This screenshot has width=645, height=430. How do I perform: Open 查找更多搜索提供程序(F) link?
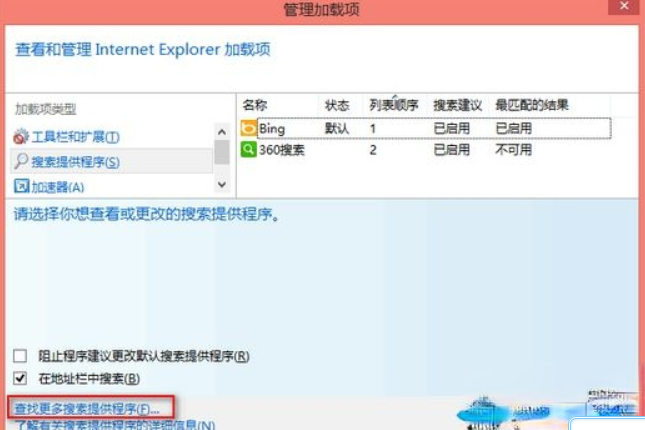pyautogui.click(x=87, y=409)
